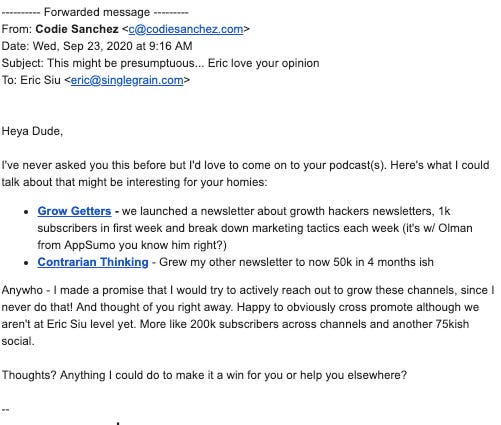Click recipient name Eric Siu in To line

tap(41, 80)
